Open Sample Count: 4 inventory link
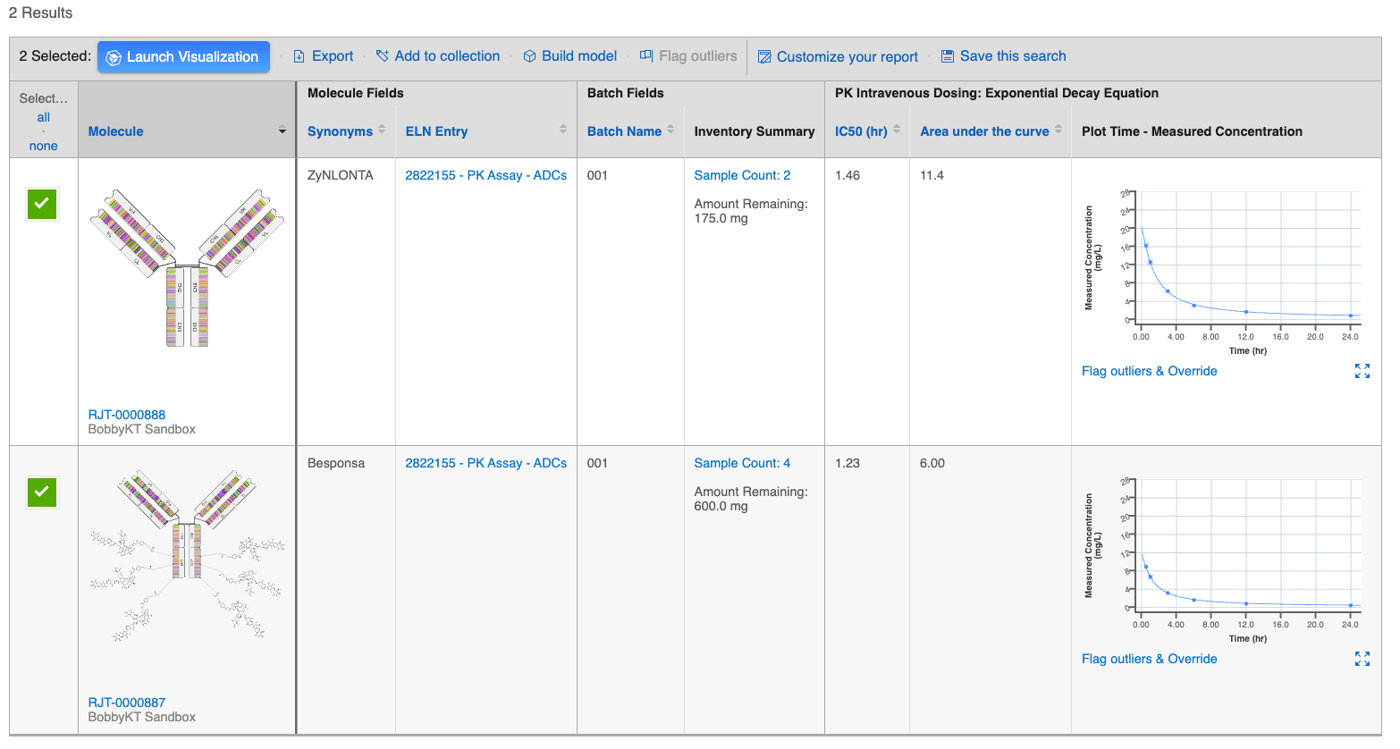 742,463
